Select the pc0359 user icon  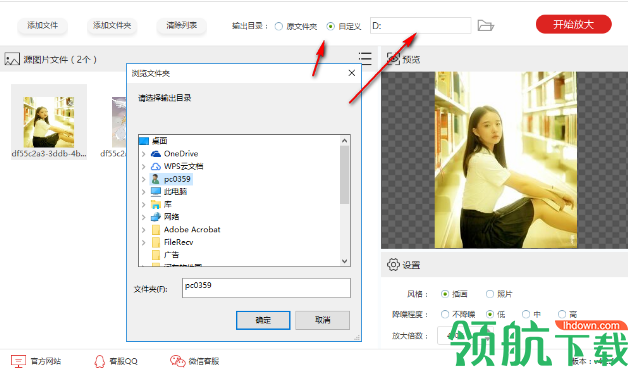pos(156,179)
